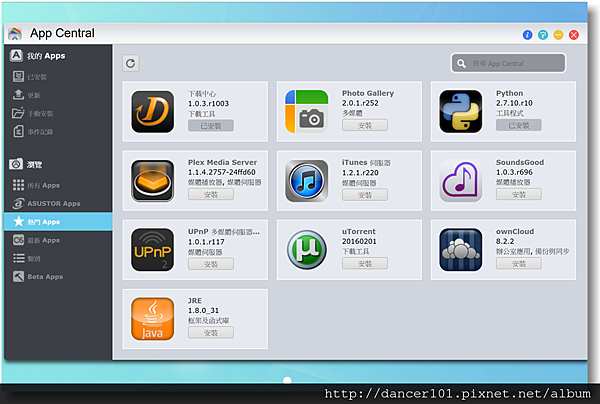Viewport: 600px width, 404px height.
Task: Click version text 2.7.10.r10
Action: pos(514,103)
